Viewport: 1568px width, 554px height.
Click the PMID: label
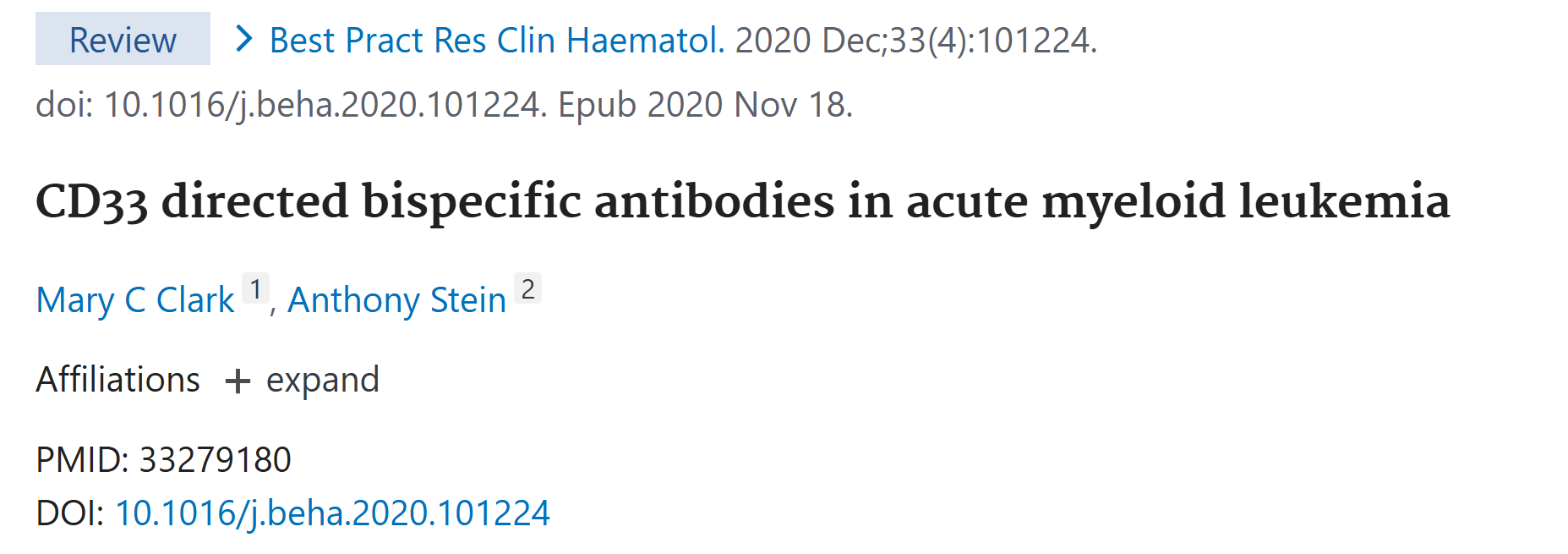pos(82,460)
